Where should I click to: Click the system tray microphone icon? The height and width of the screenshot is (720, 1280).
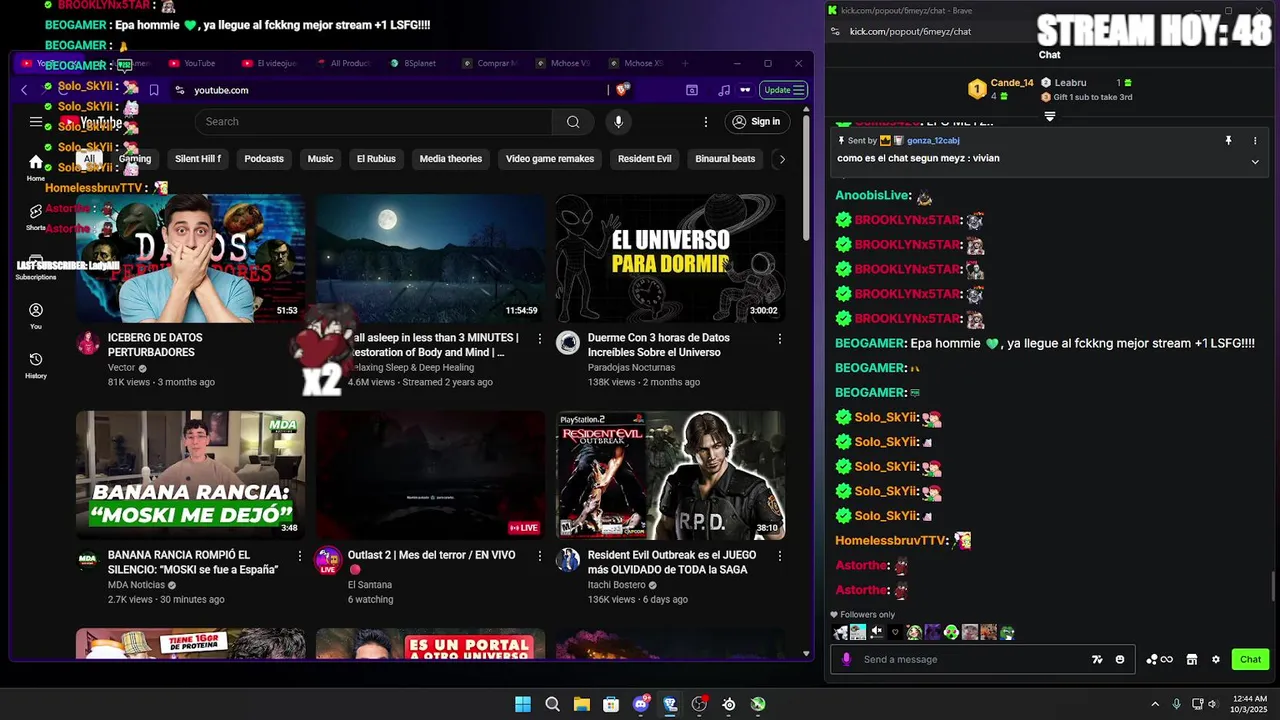pyautogui.click(x=1176, y=704)
